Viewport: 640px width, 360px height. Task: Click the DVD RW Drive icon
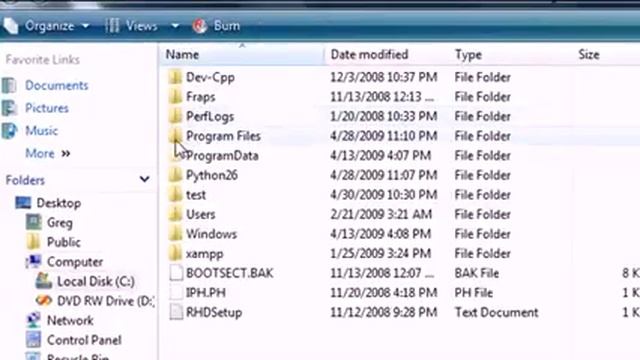tap(44, 301)
